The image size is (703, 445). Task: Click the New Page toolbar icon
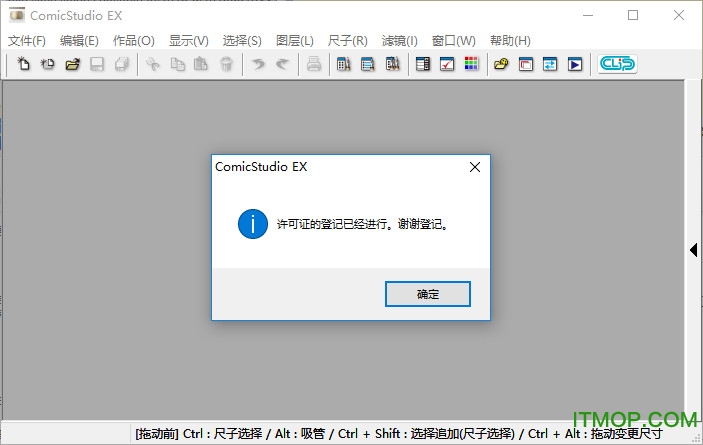click(24, 65)
